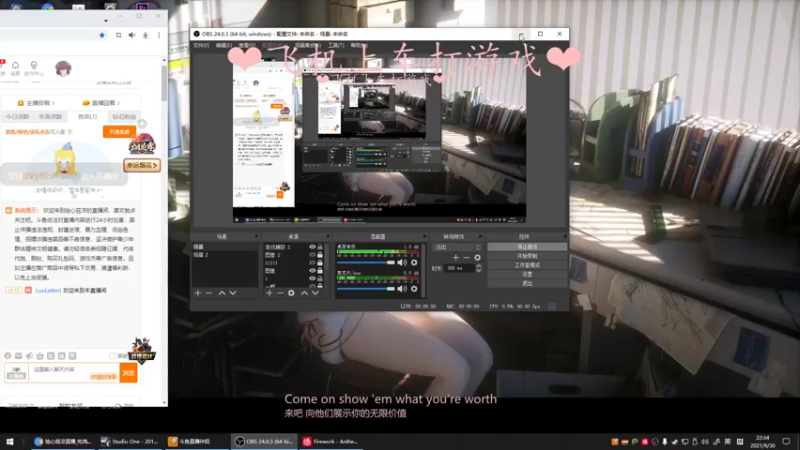
Task: Open the user avatar on streaming page
Action: point(63,68)
